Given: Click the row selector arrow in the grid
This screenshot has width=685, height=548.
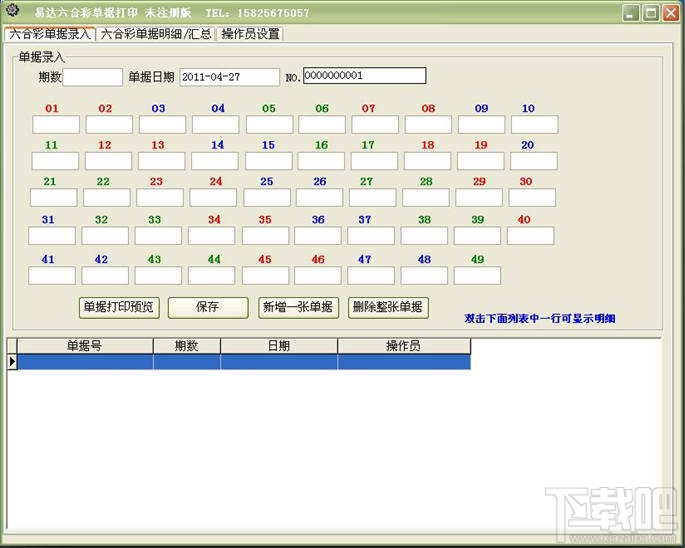Looking at the screenshot, I should [12, 362].
